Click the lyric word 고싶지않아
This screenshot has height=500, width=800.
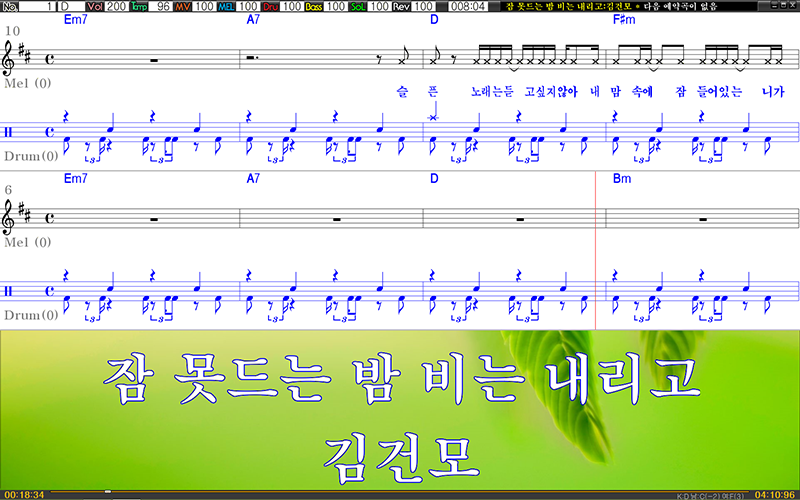click(551, 92)
